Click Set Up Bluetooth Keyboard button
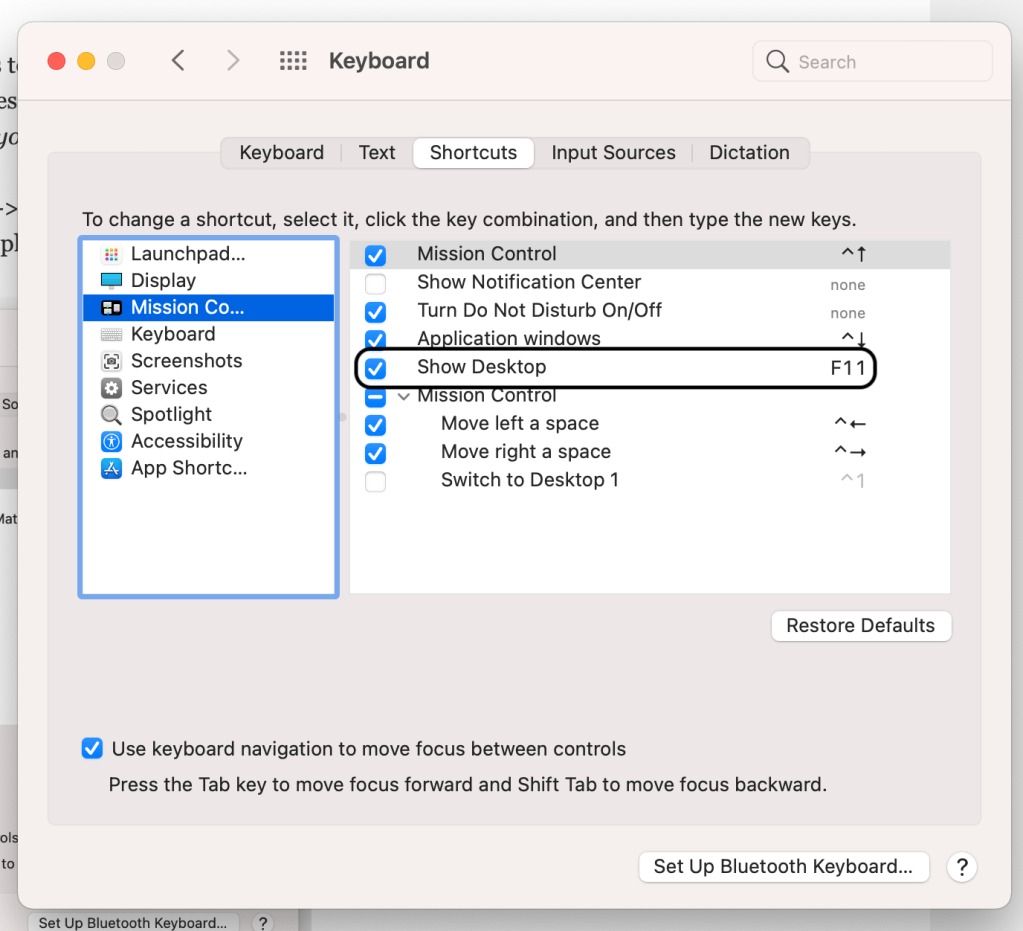 (x=783, y=867)
